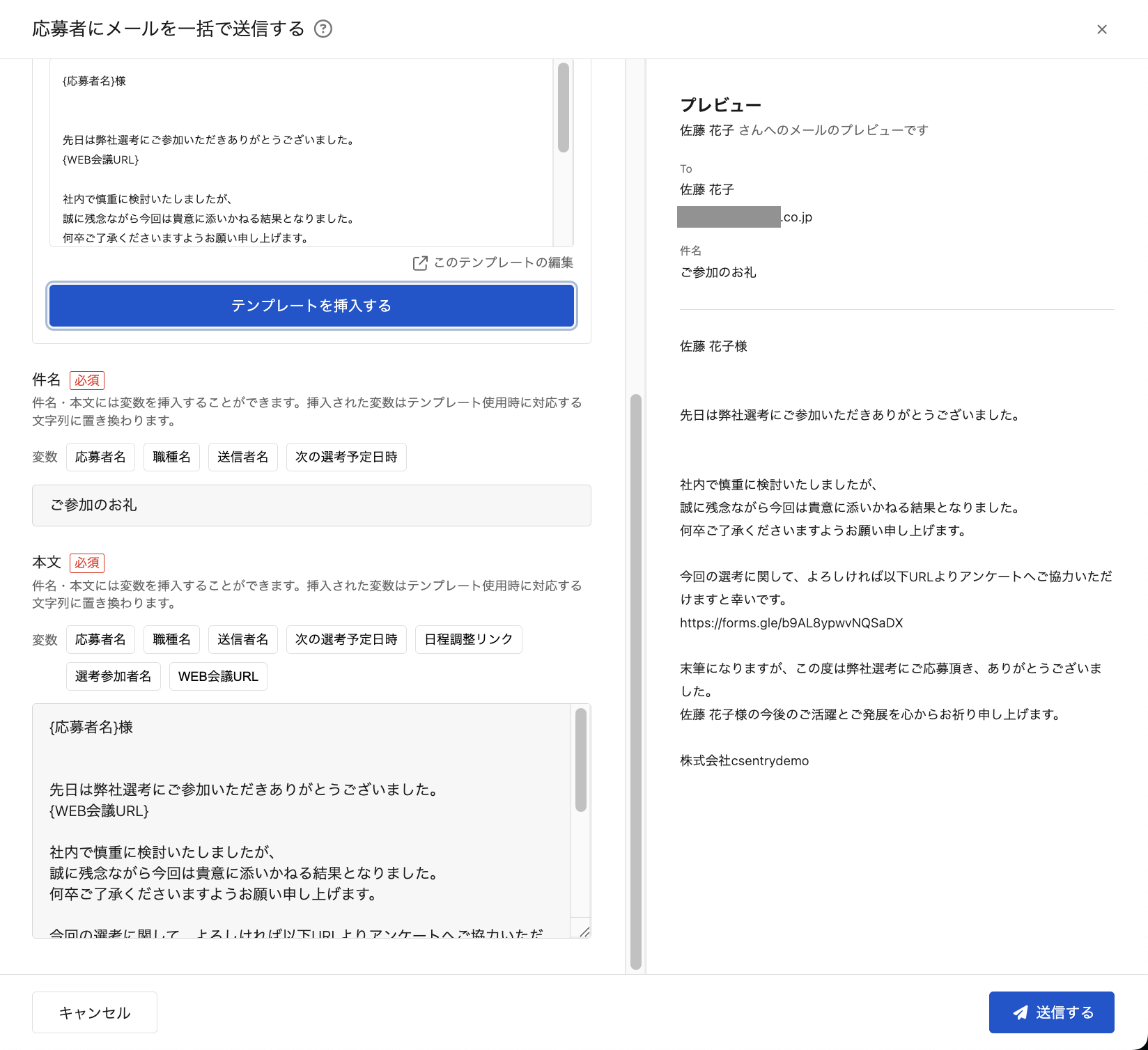Click the 必須 badge next to 本文
The height and width of the screenshot is (1050, 1148).
point(87,563)
